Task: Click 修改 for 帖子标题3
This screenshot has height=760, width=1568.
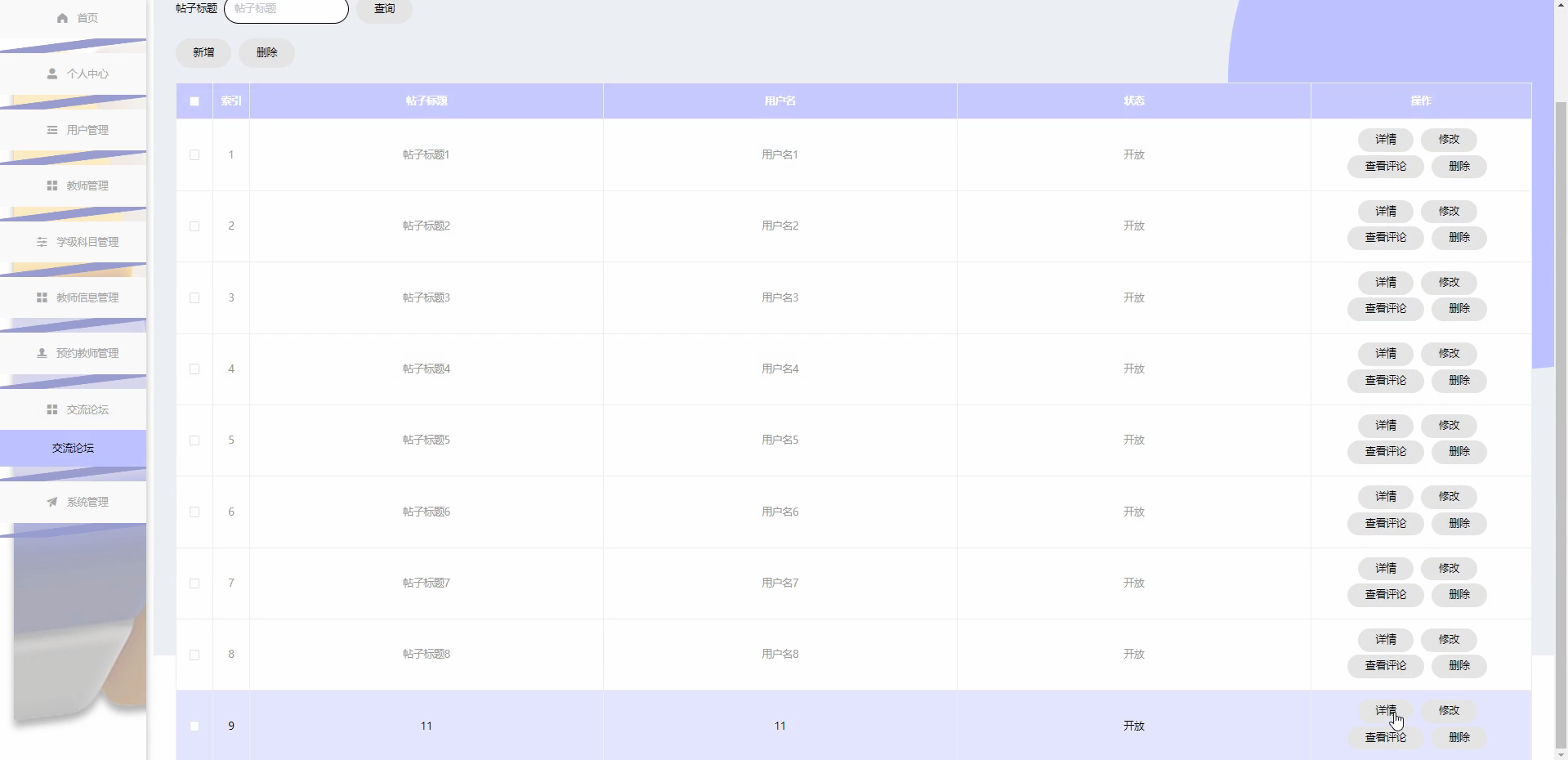Action: 1449,283
